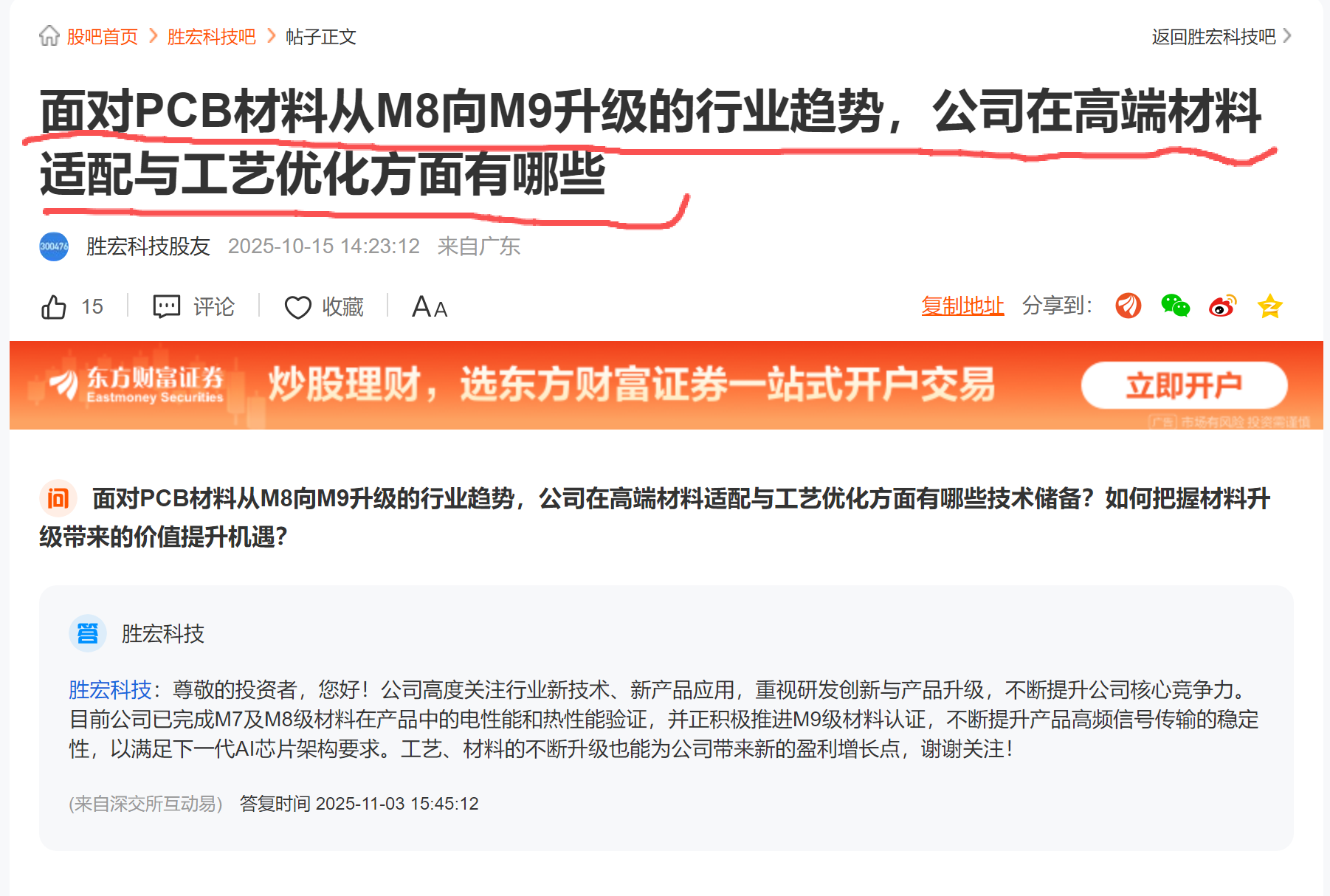Favorite the post with heart icon
Screen dimensions: 1330x896
click(x=298, y=307)
